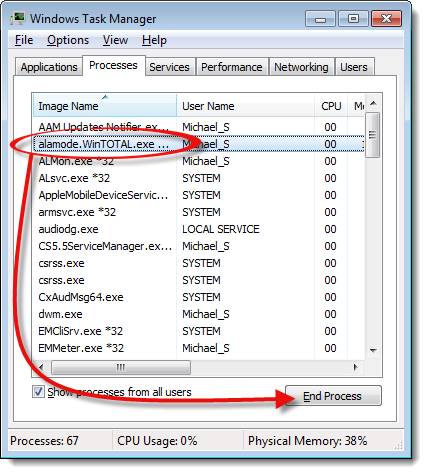The height and width of the screenshot is (473, 427).
Task: Select the dwm.exe process
Action: point(198,314)
